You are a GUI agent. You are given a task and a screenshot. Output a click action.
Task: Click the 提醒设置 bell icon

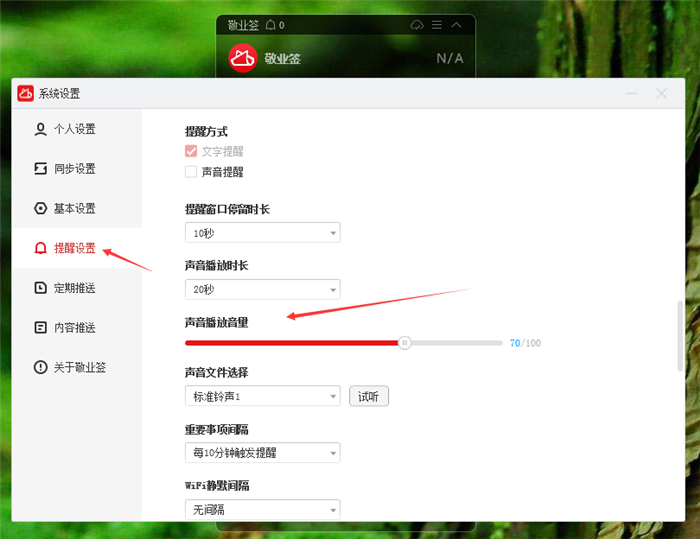tap(41, 248)
